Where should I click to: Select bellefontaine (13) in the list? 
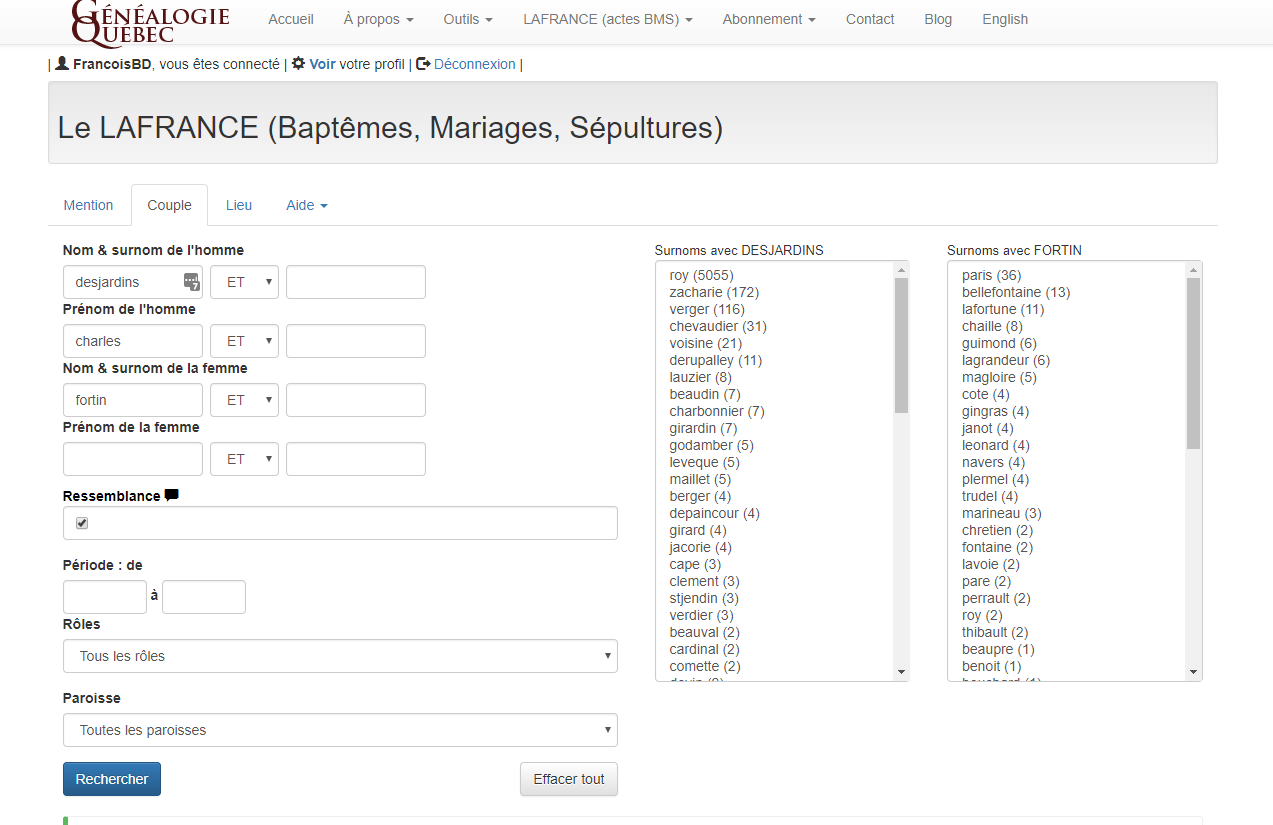point(1016,292)
